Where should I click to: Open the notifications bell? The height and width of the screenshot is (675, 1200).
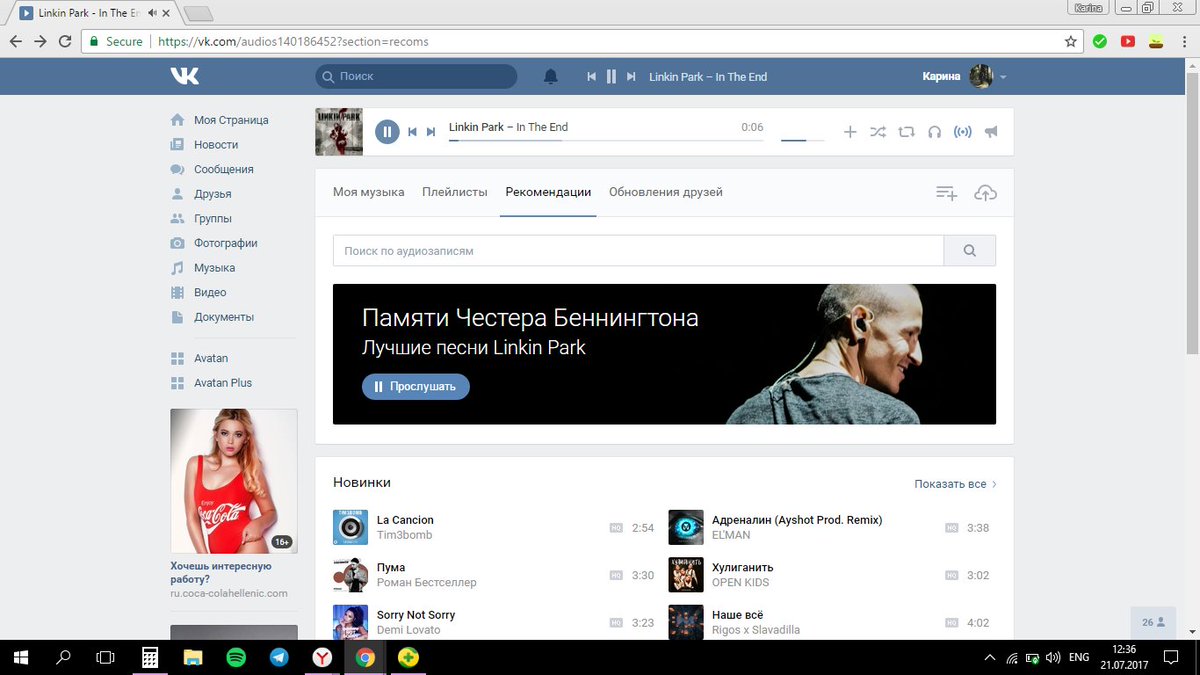[x=551, y=76]
